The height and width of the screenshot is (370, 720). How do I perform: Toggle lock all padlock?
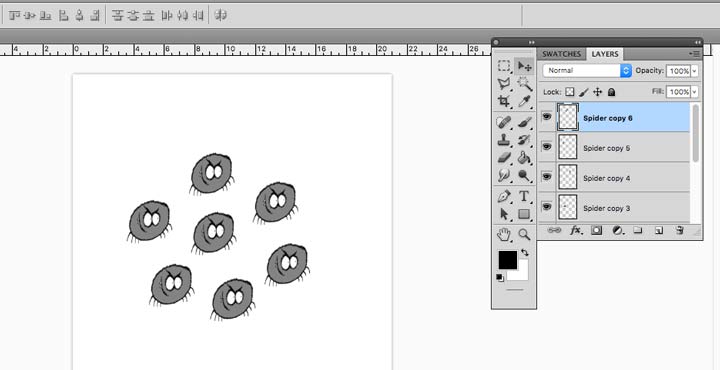[611, 92]
